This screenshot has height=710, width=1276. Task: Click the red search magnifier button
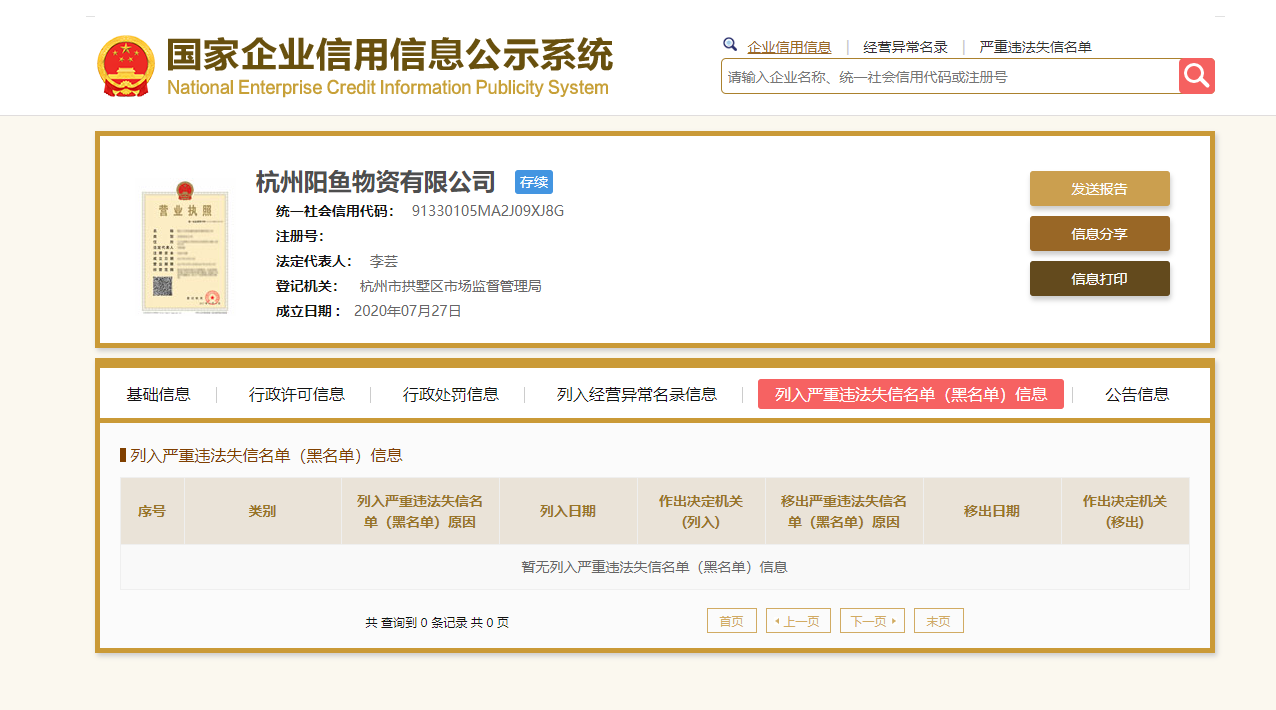[1197, 76]
